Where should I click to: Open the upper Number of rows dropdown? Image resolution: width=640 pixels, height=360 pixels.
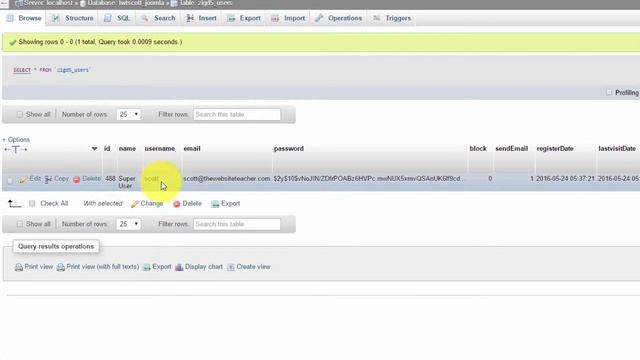tap(129, 115)
